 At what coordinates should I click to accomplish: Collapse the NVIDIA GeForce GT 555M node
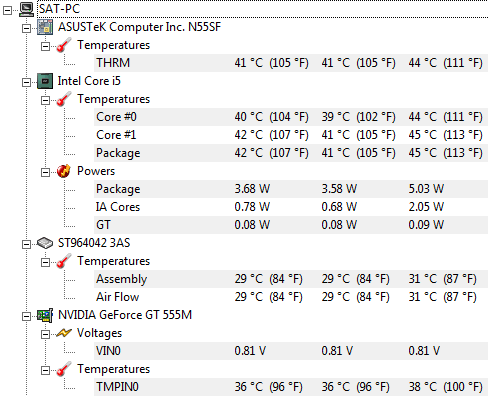point(26,316)
